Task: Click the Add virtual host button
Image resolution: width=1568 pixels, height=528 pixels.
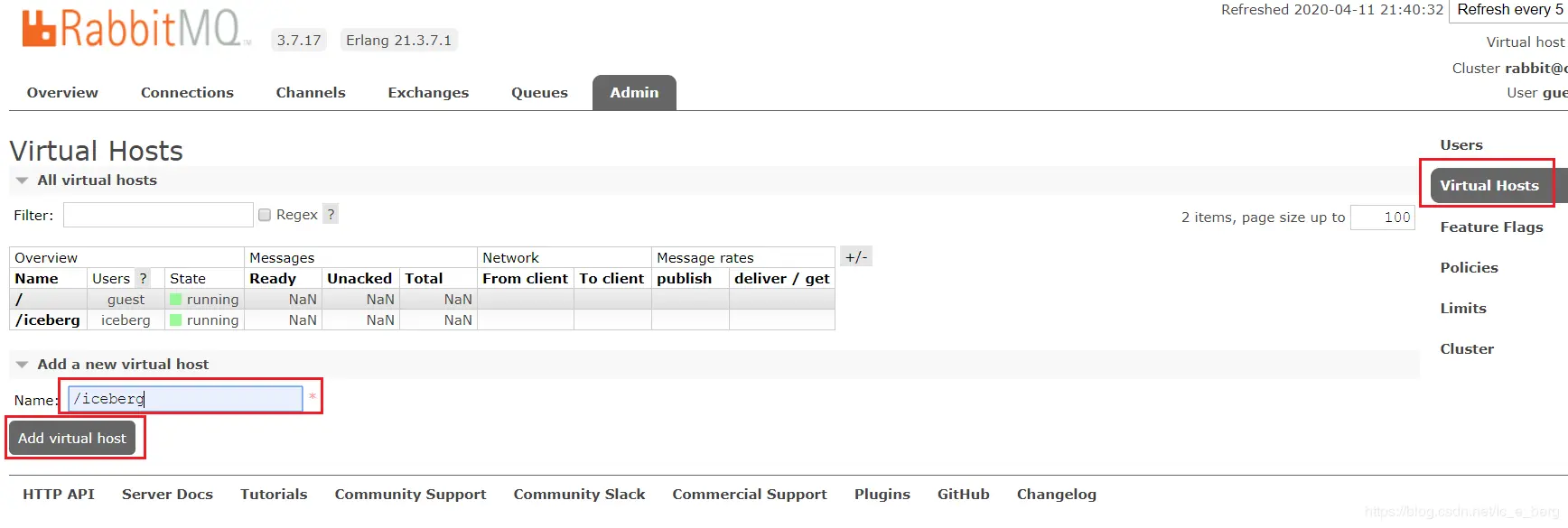Action: click(72, 438)
